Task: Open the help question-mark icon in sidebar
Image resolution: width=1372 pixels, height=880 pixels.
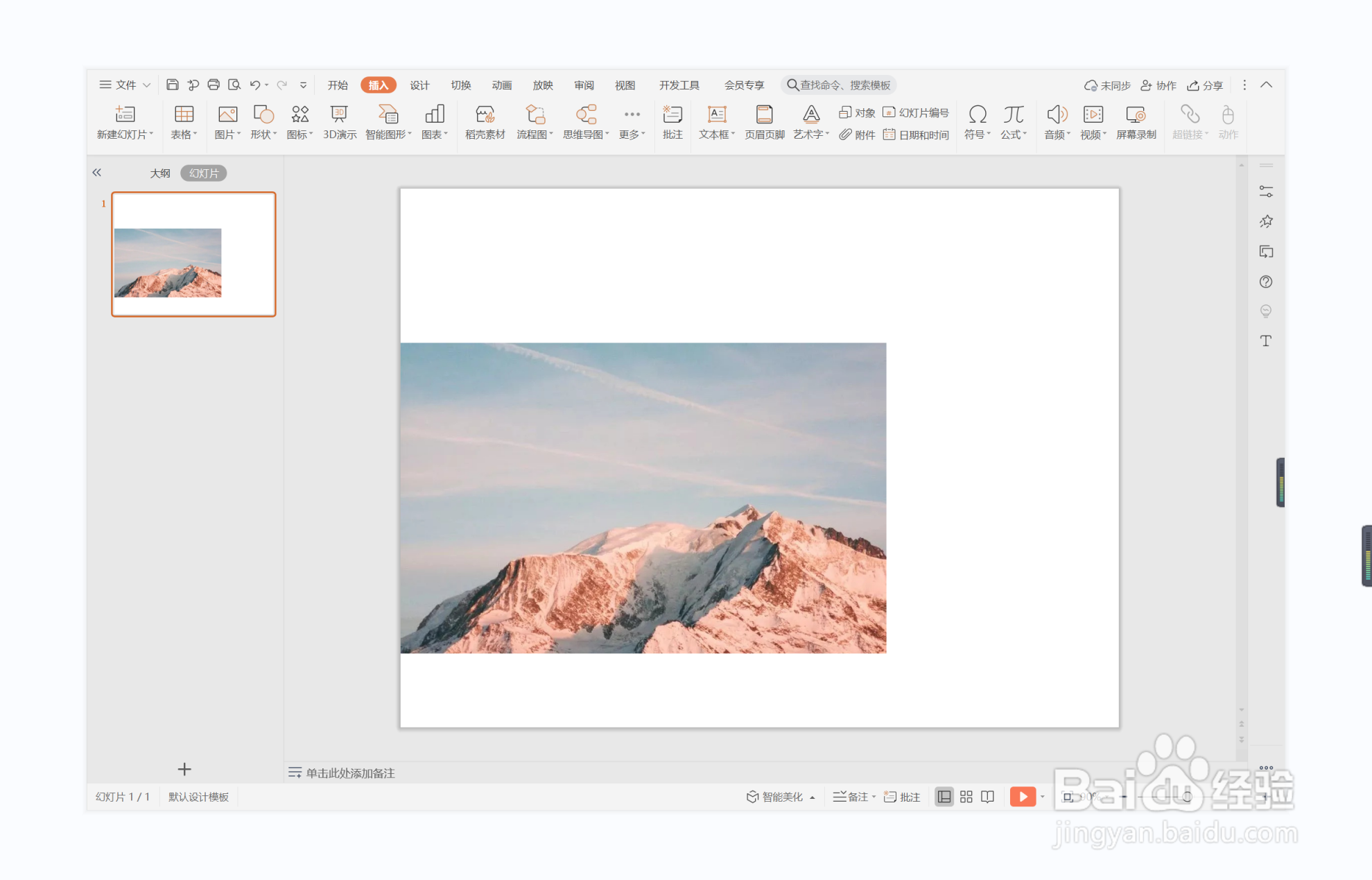Action: tap(1266, 282)
